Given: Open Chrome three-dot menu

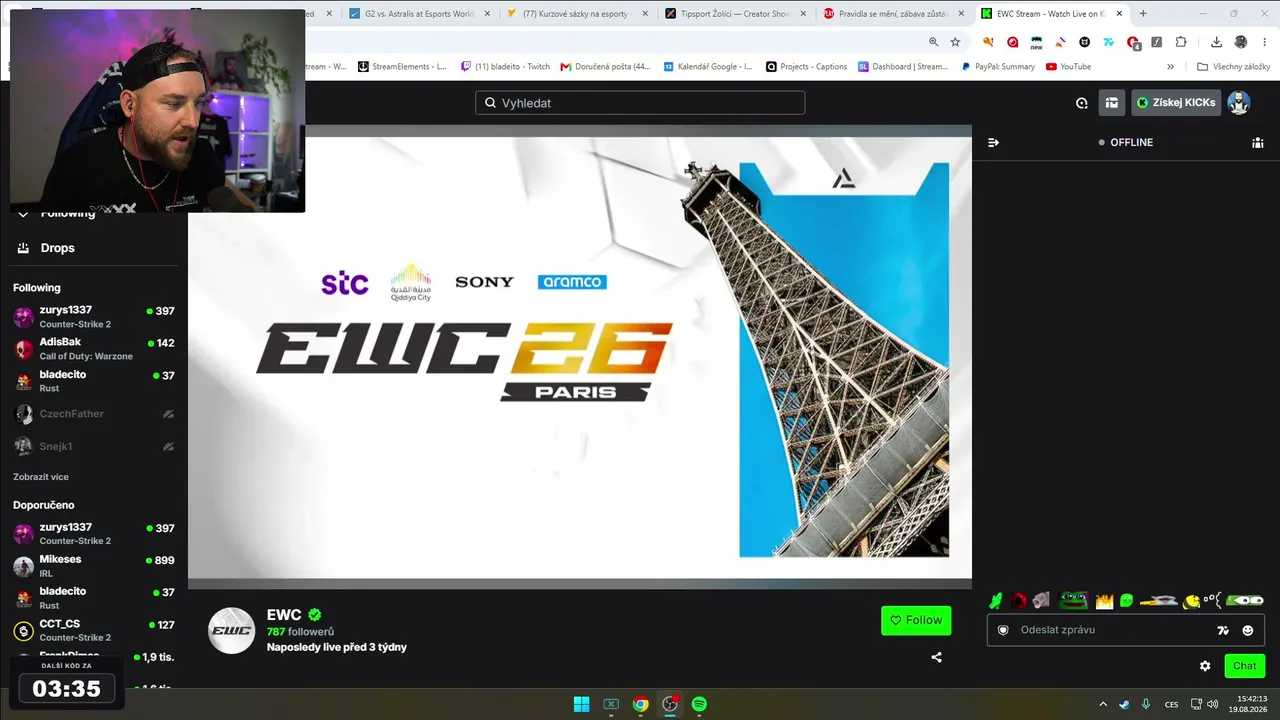Looking at the screenshot, I should coord(1264,42).
